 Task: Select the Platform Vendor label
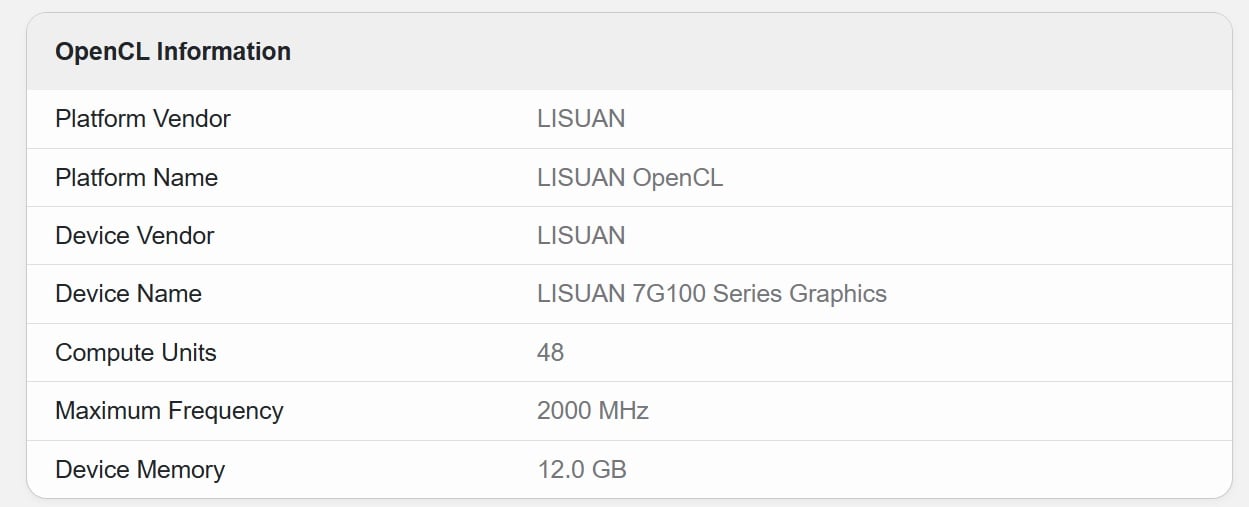pyautogui.click(x=143, y=119)
